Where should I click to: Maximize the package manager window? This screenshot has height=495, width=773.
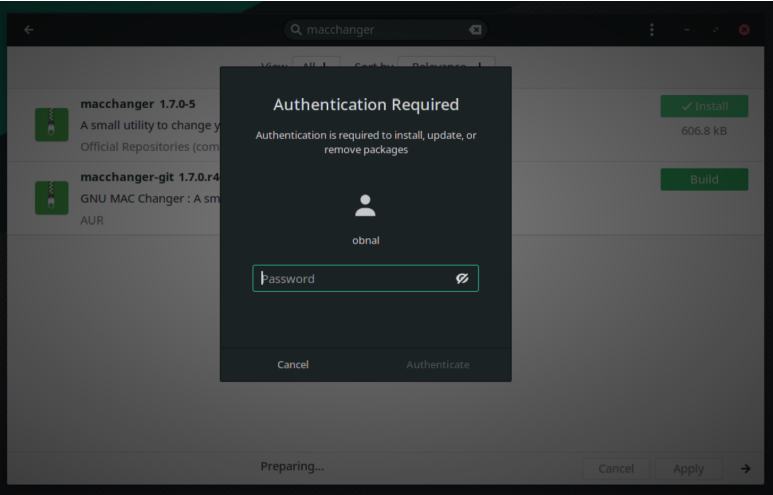coord(715,30)
